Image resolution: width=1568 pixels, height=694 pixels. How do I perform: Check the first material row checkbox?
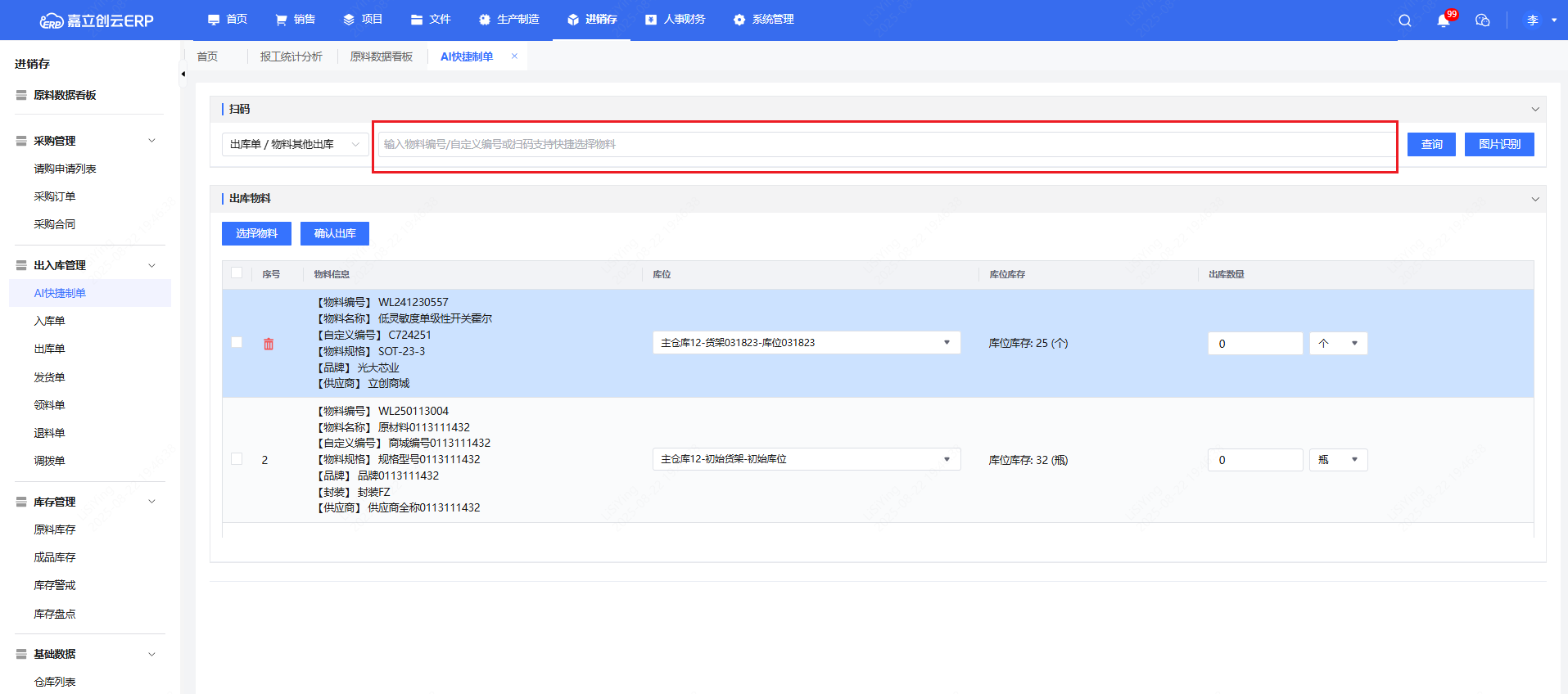tap(237, 343)
